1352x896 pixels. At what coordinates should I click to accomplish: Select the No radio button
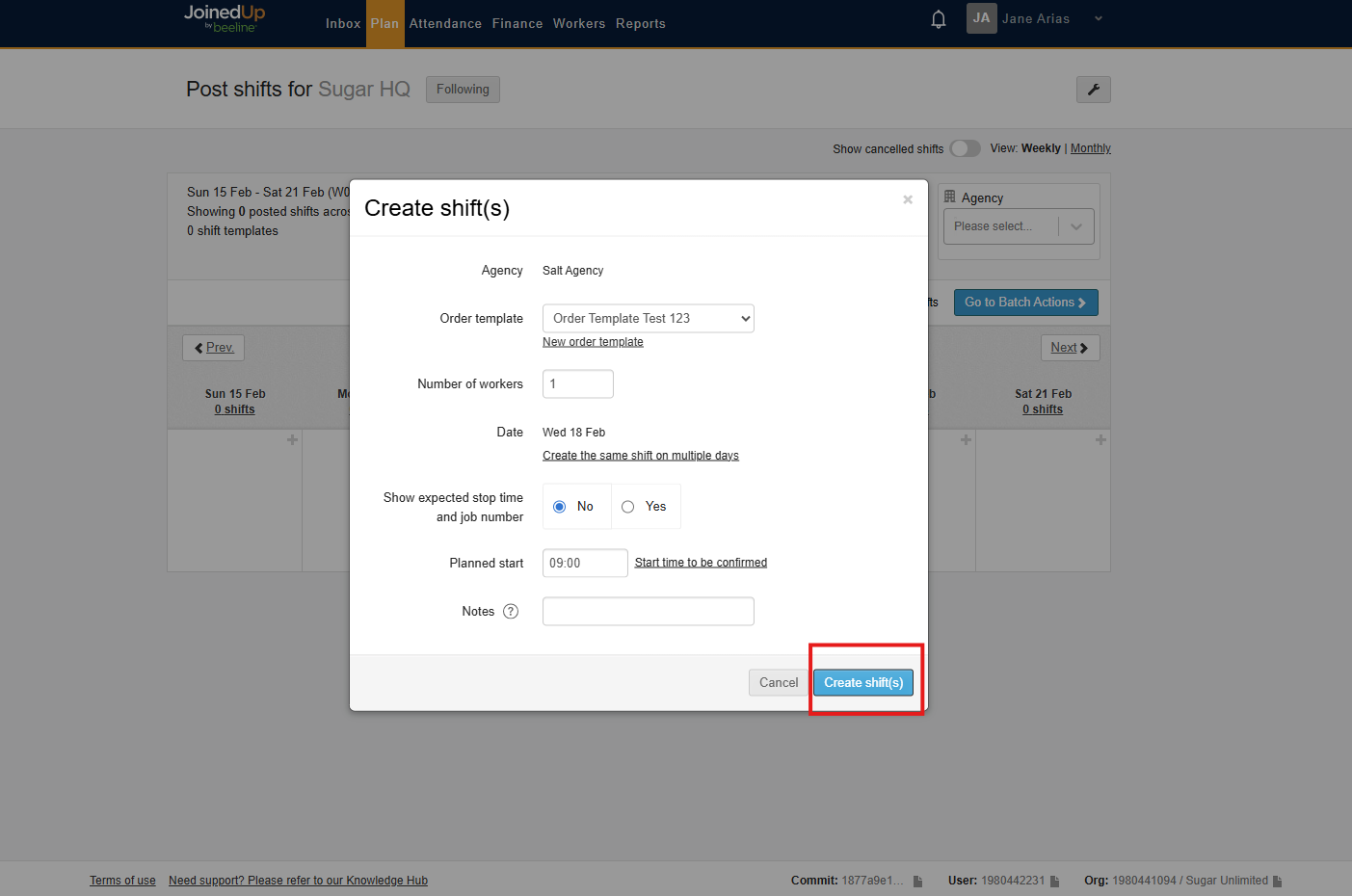pos(560,507)
